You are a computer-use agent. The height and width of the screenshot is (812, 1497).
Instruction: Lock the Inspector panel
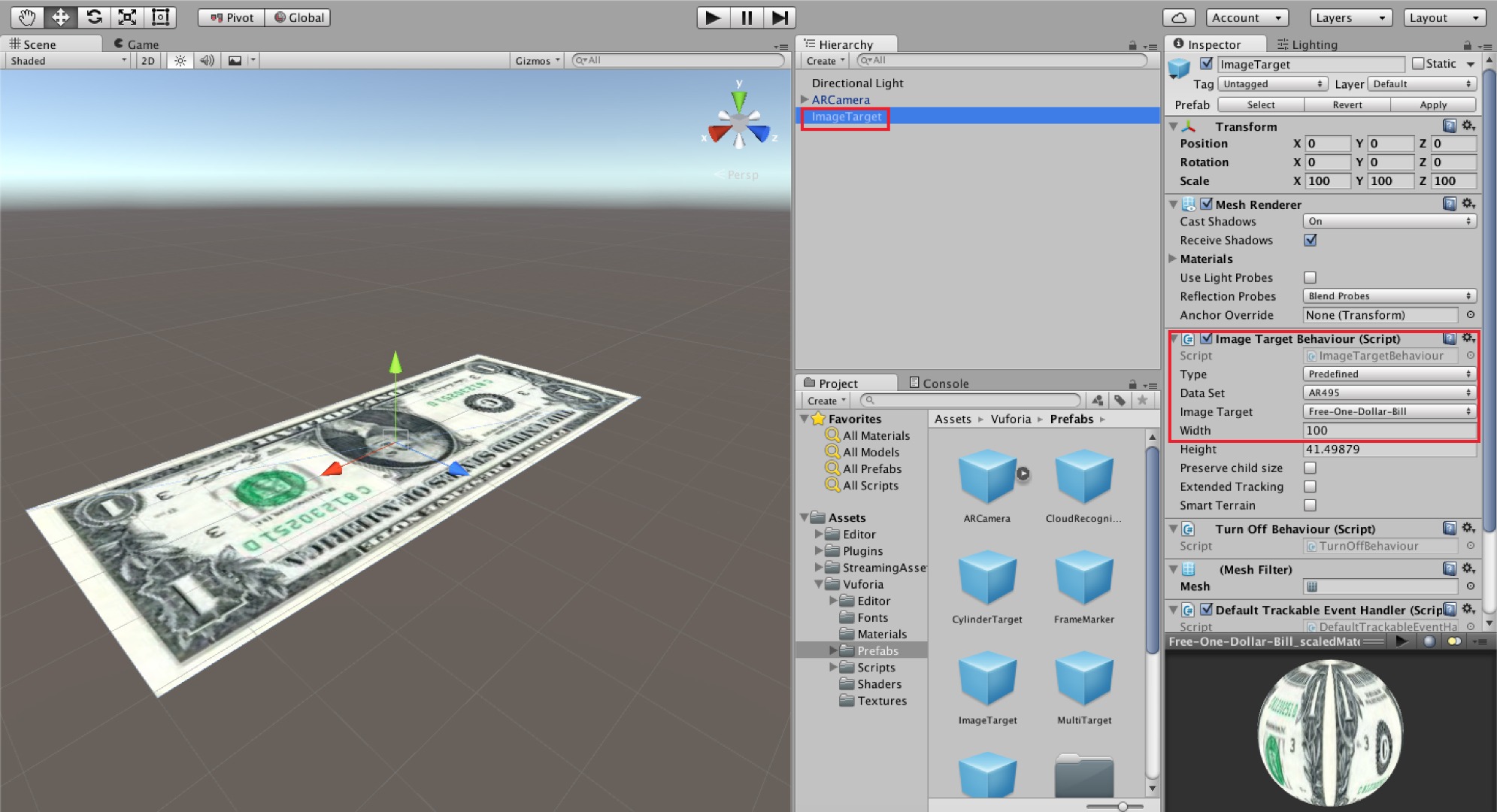pos(1467,46)
